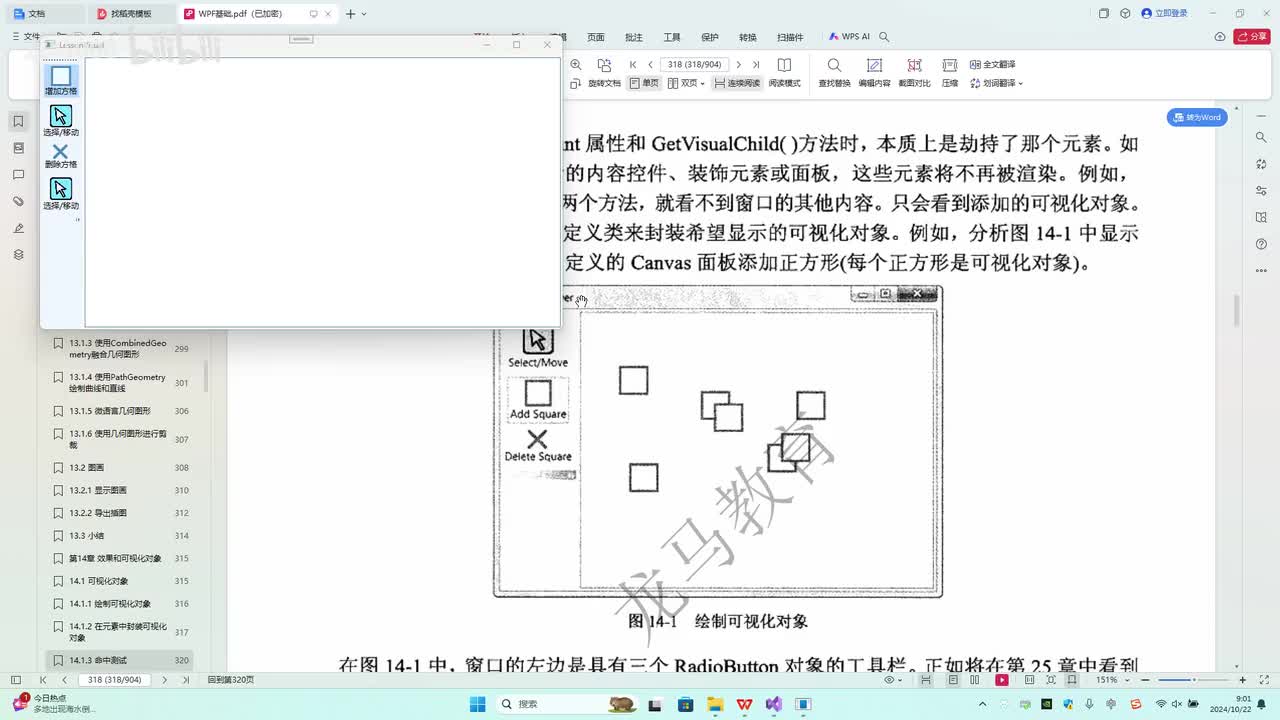Open the 扫描件 menu tab

click(790, 37)
